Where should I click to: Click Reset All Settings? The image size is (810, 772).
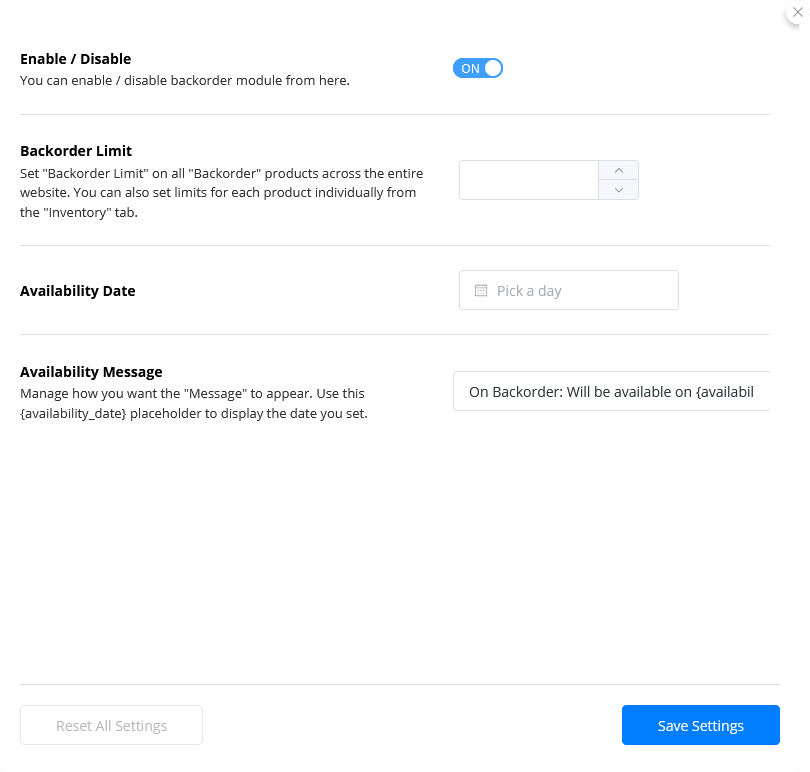111,725
